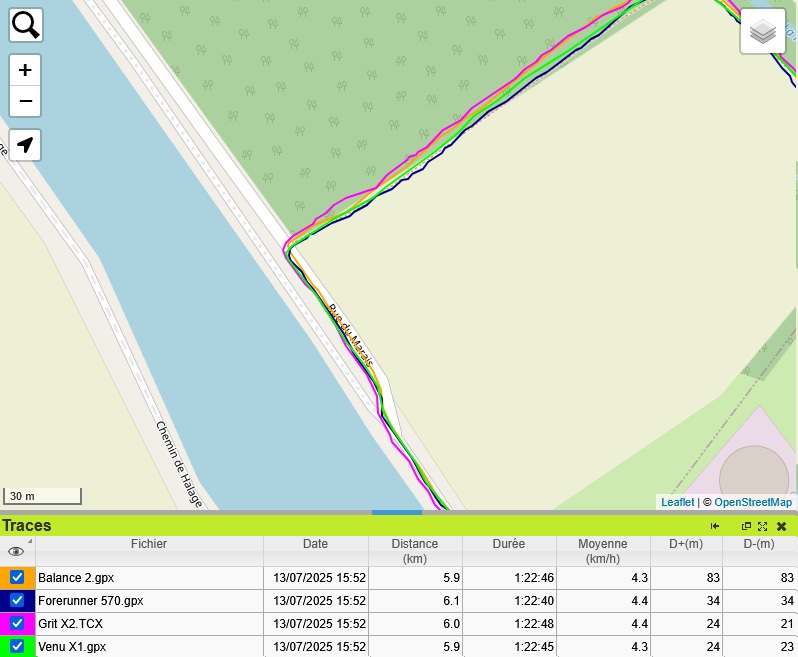
Task: Open the map layers selector
Action: click(x=762, y=32)
